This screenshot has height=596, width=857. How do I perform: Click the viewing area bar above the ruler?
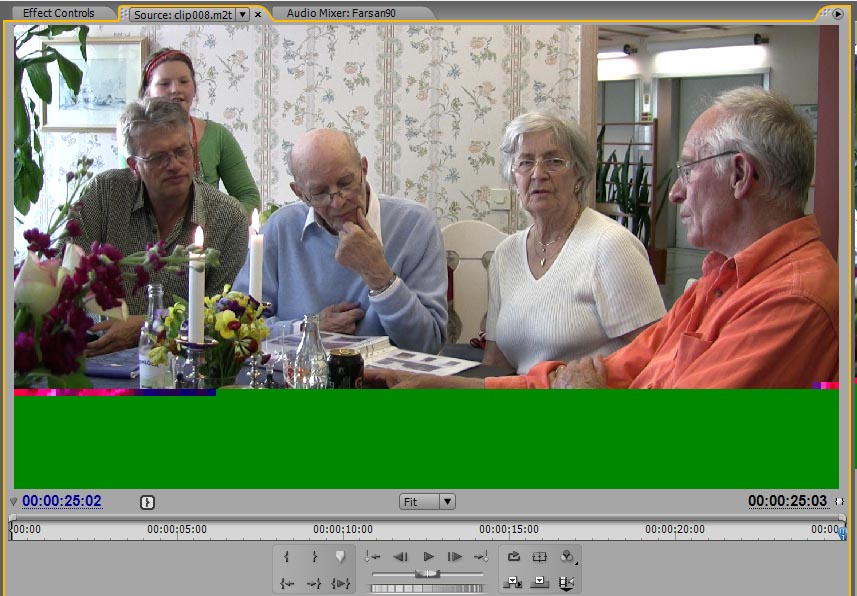427,517
